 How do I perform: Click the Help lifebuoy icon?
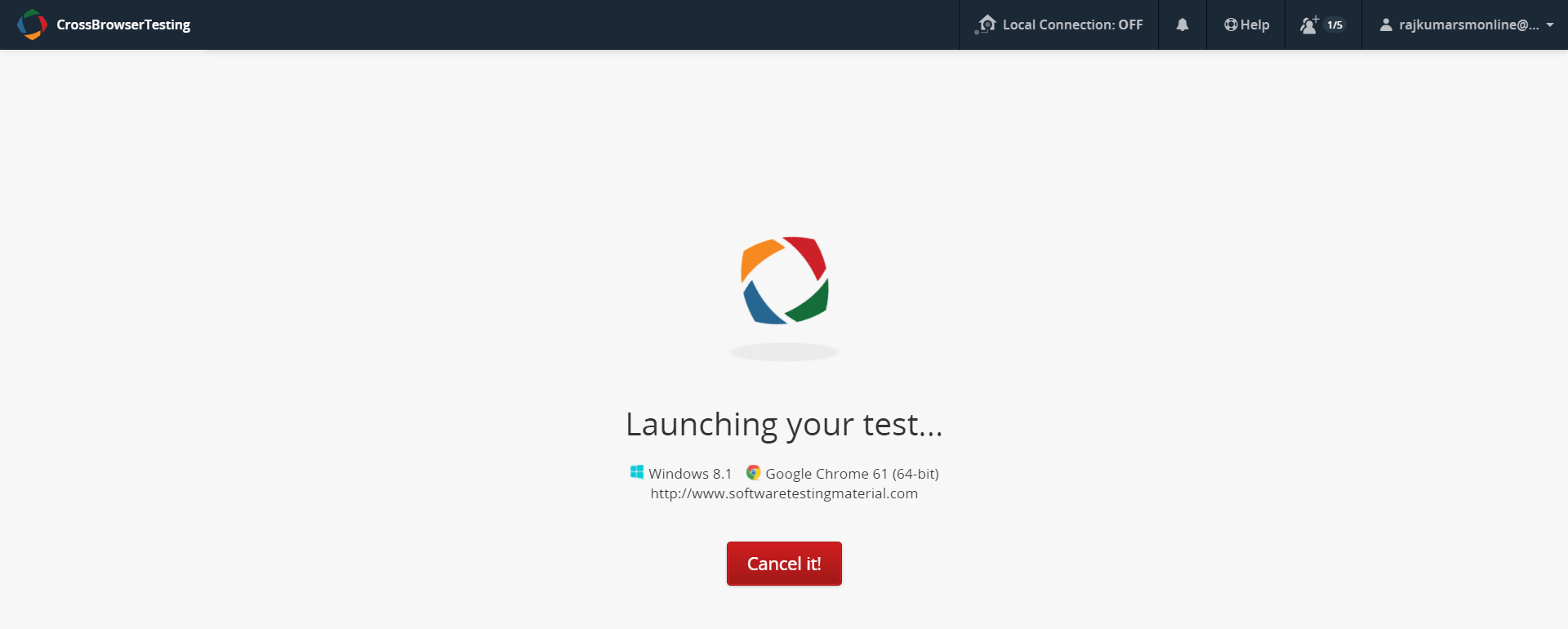coord(1231,25)
